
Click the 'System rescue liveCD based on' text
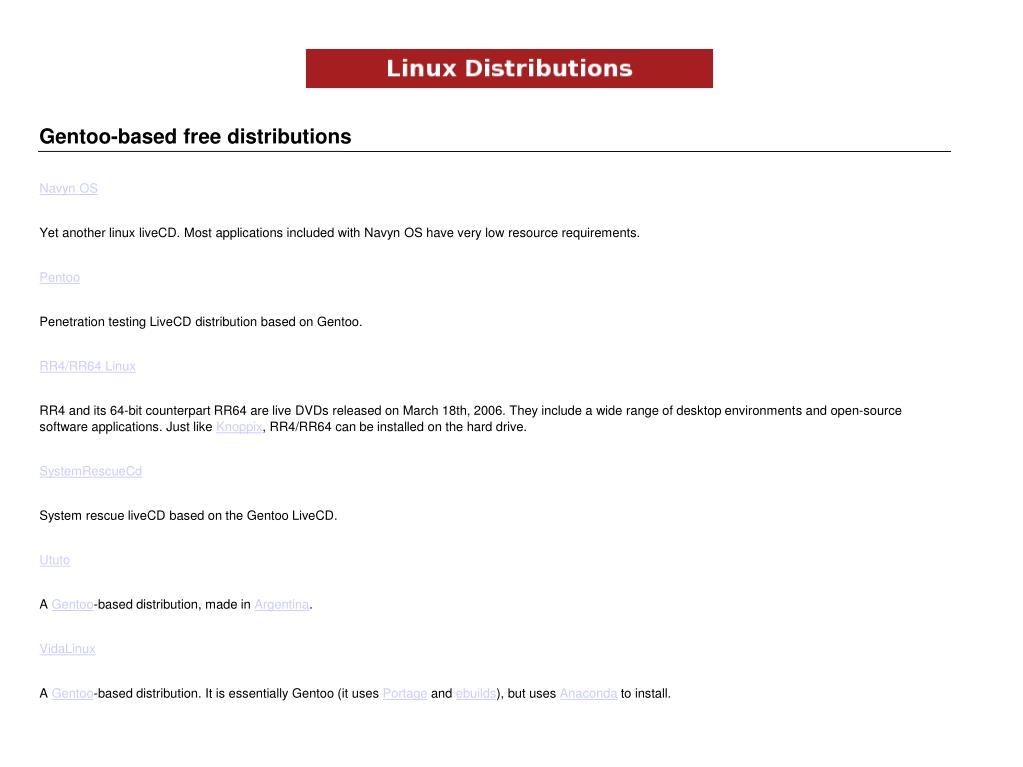[188, 516]
